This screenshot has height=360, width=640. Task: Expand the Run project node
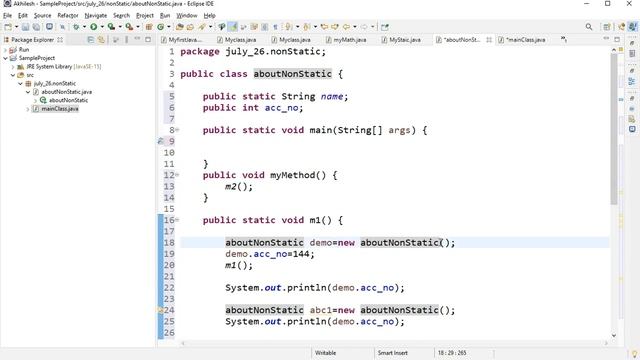(5, 50)
